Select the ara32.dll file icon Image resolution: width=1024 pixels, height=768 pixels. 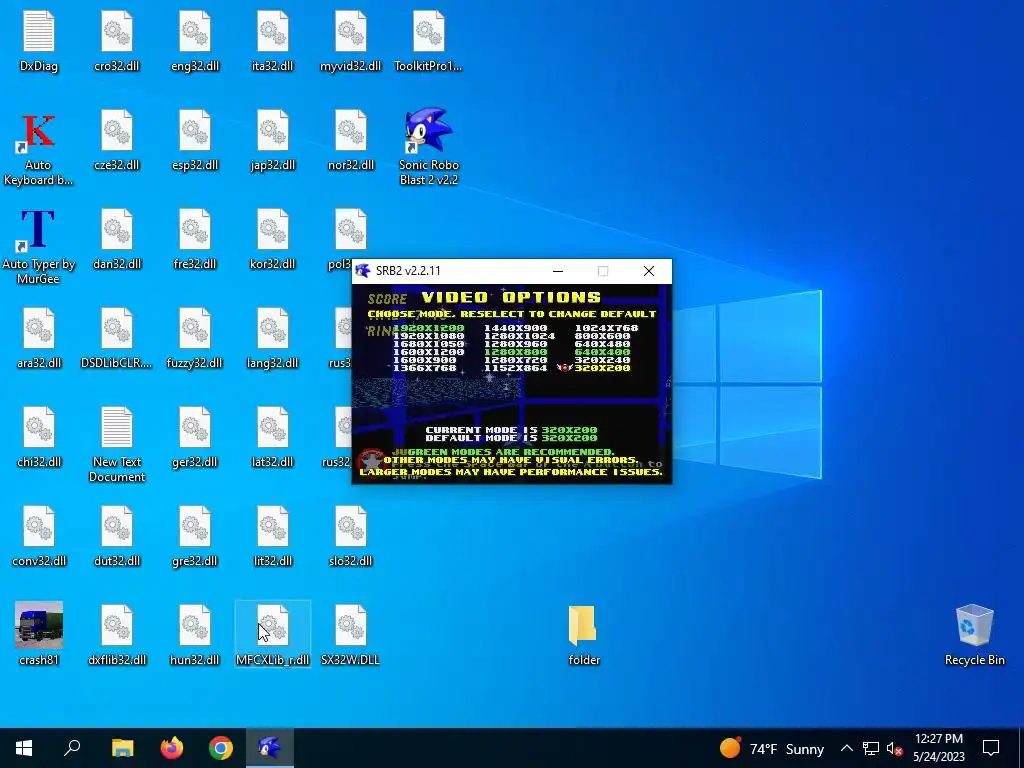click(39, 328)
